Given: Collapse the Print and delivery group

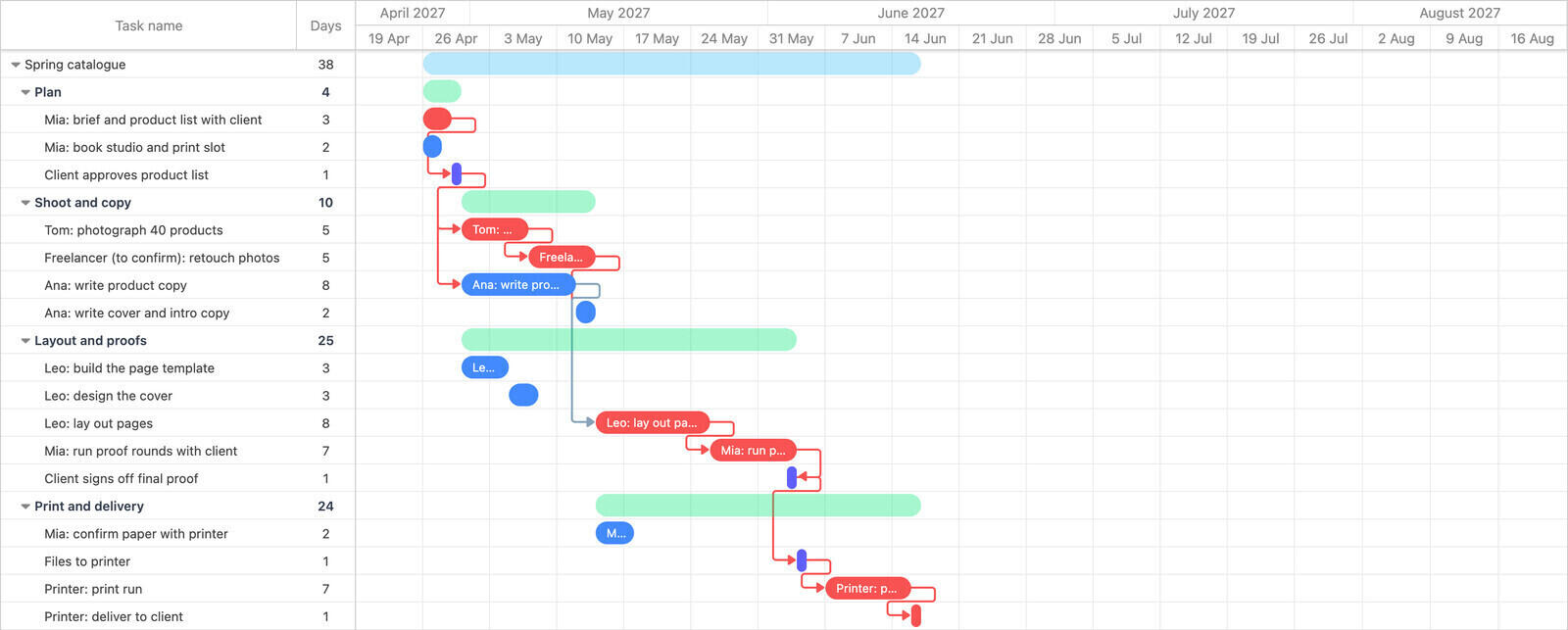Looking at the screenshot, I should pos(25,507).
